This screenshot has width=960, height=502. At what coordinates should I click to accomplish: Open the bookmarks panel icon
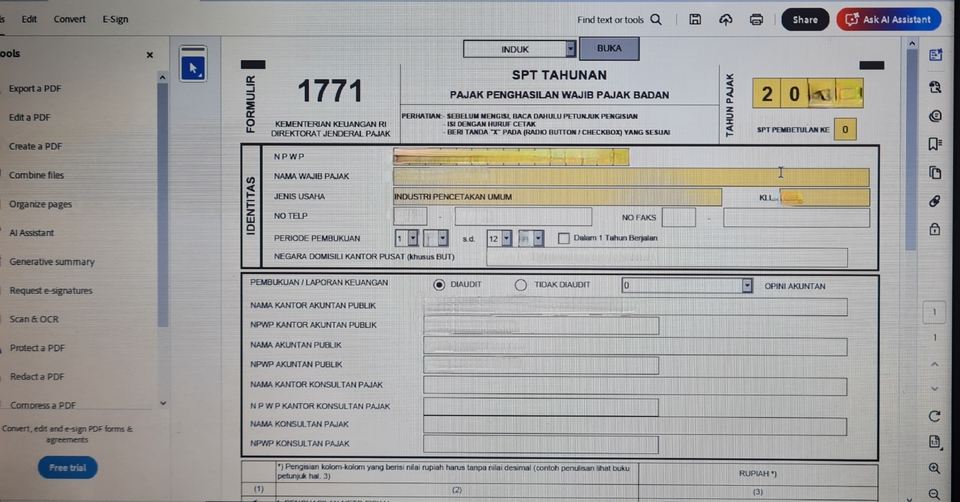935,144
